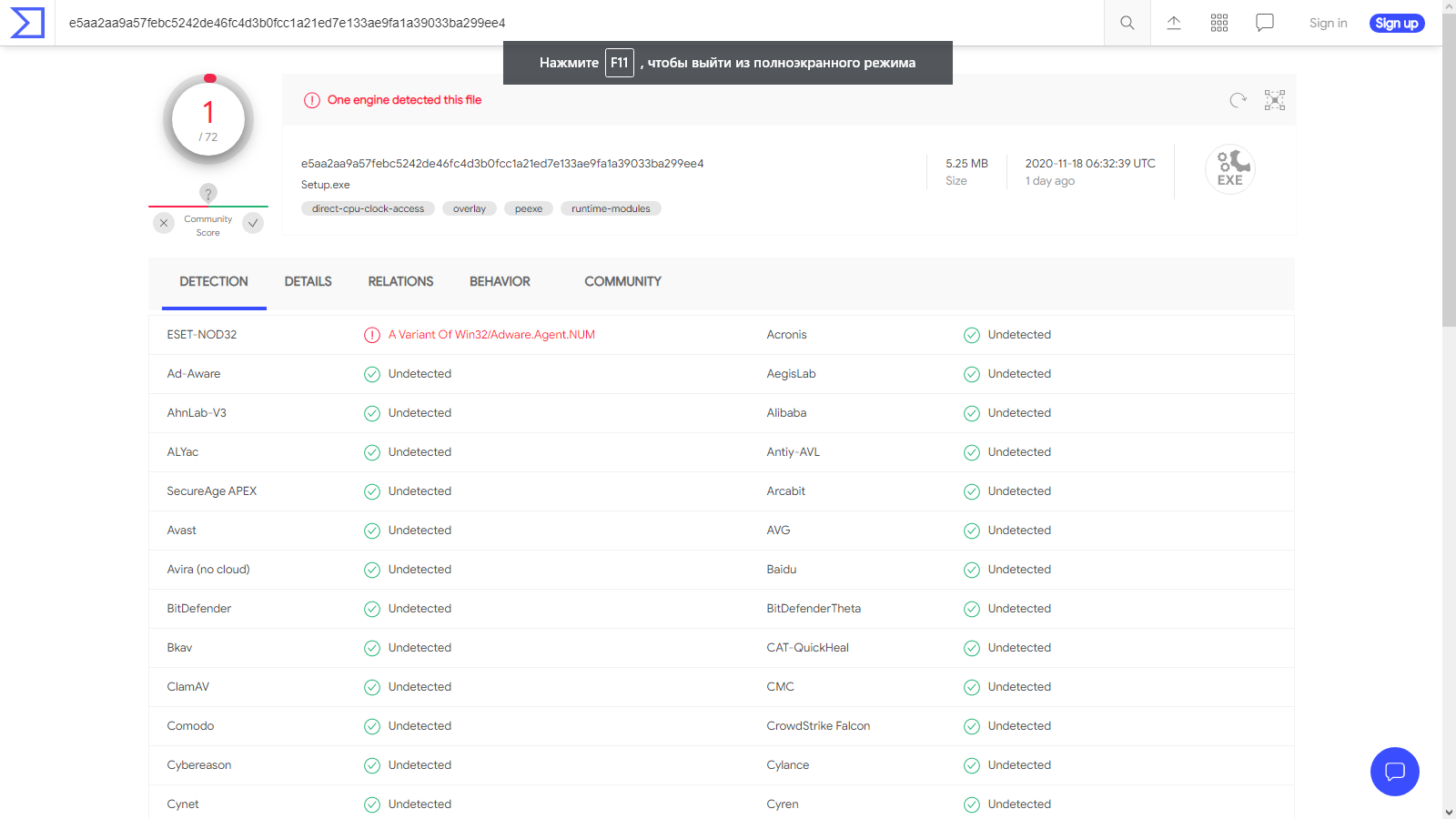Click the hash search input field
The height and width of the screenshot is (819, 1456).
point(580,23)
